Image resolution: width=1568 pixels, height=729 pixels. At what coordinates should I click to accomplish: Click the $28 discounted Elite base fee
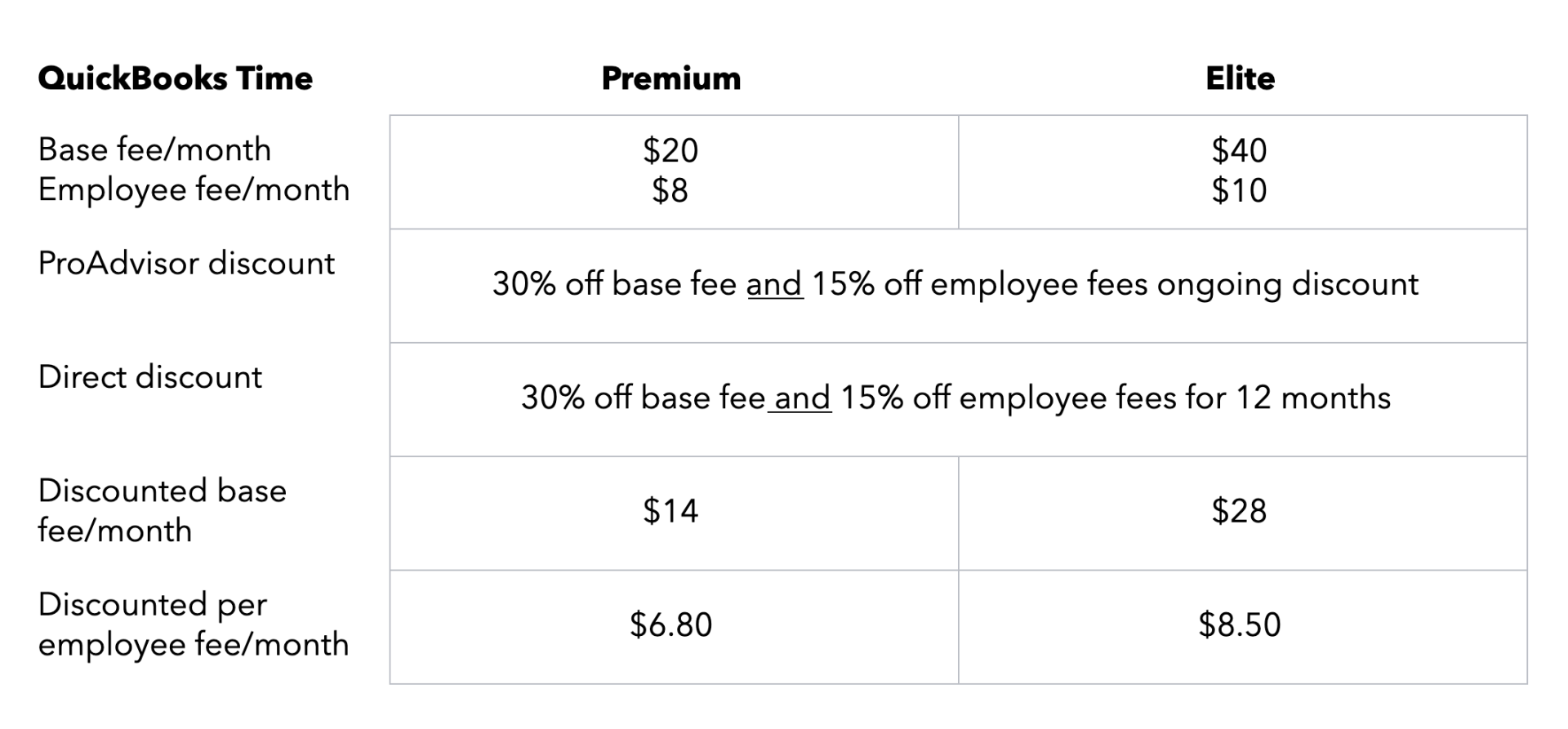coord(1239,511)
